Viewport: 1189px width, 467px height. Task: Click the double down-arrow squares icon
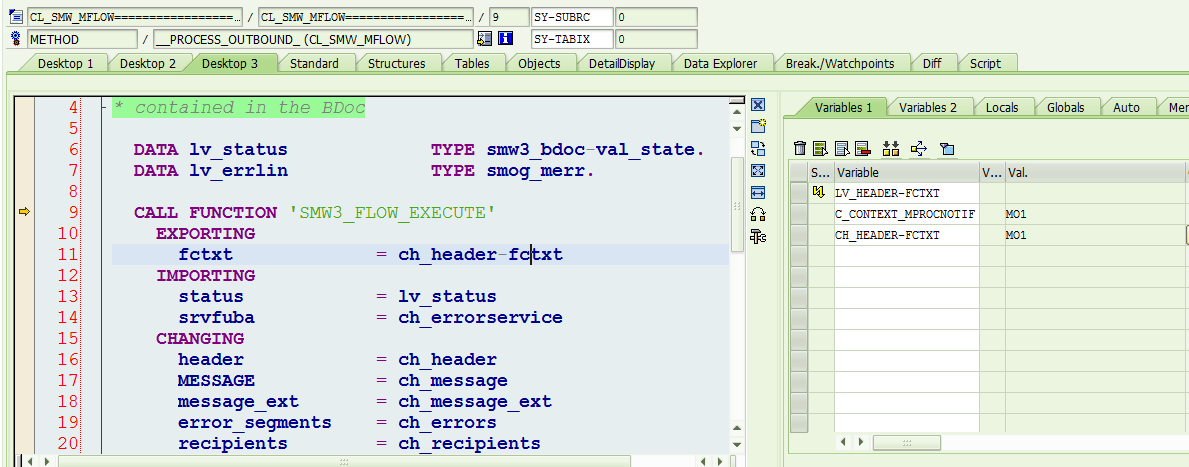(890, 148)
